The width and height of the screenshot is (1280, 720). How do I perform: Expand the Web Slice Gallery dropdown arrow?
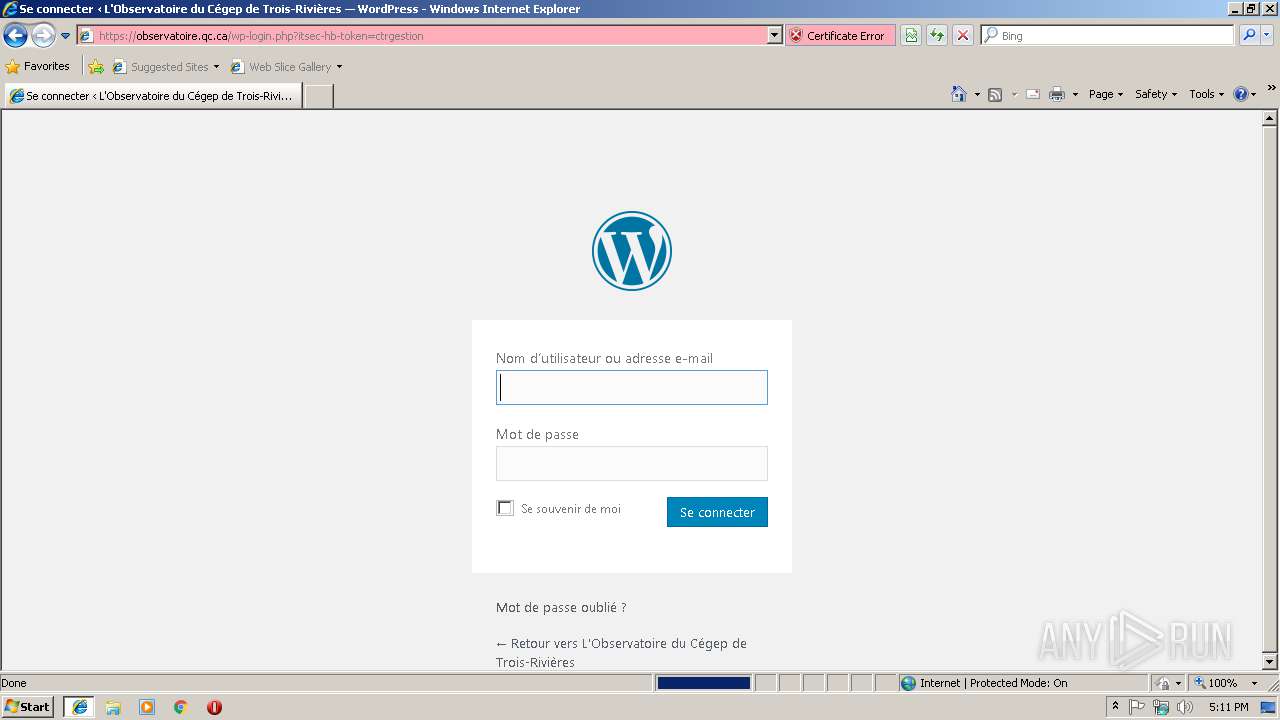point(339,67)
